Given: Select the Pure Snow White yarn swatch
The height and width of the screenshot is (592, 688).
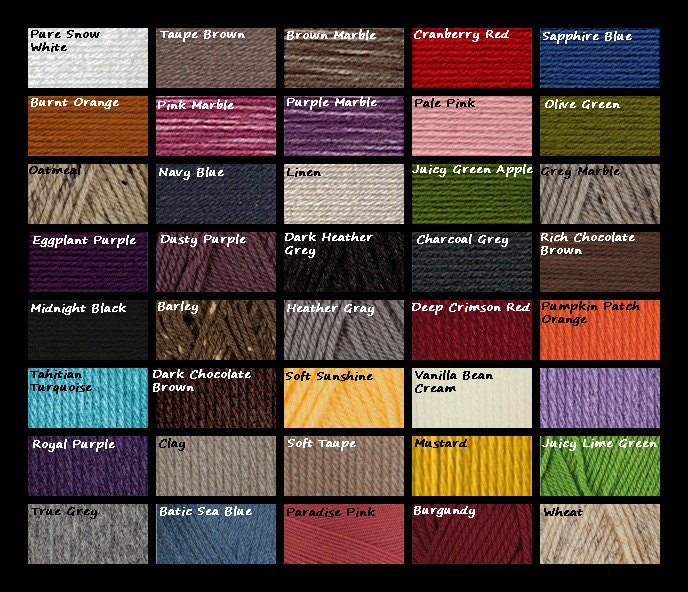Looking at the screenshot, I should [88, 58].
